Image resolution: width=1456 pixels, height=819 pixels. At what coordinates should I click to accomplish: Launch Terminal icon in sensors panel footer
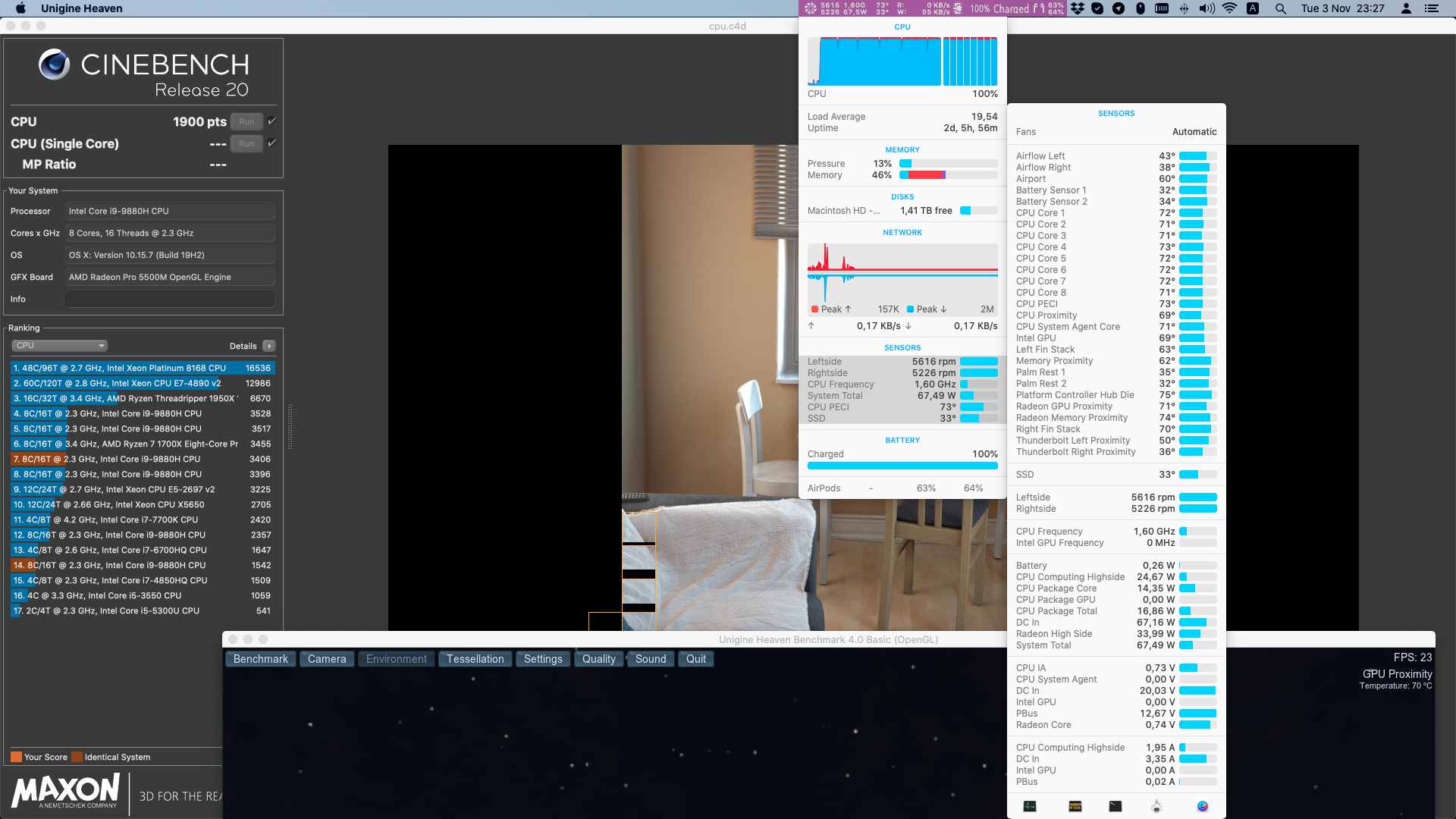[1115, 806]
